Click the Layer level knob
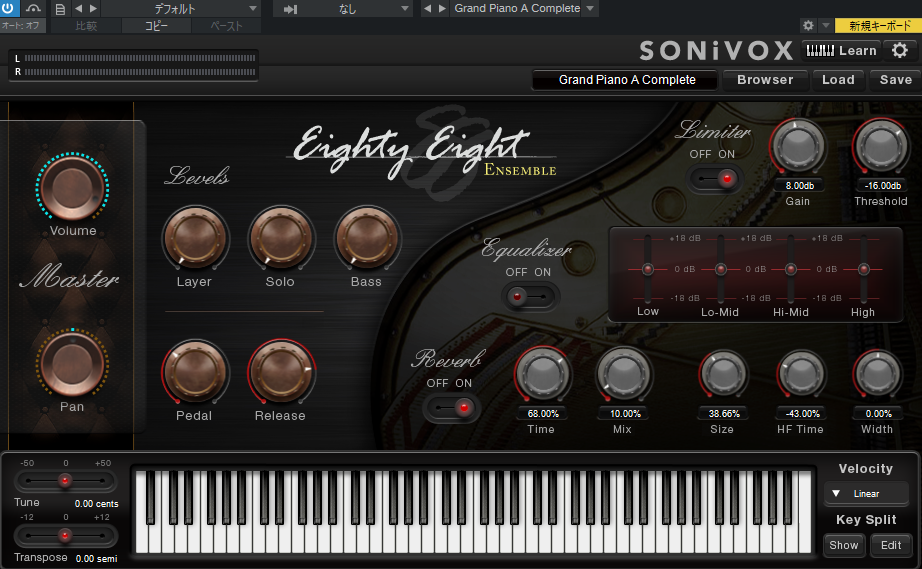Screen dimensions: 922x569 tap(195, 239)
